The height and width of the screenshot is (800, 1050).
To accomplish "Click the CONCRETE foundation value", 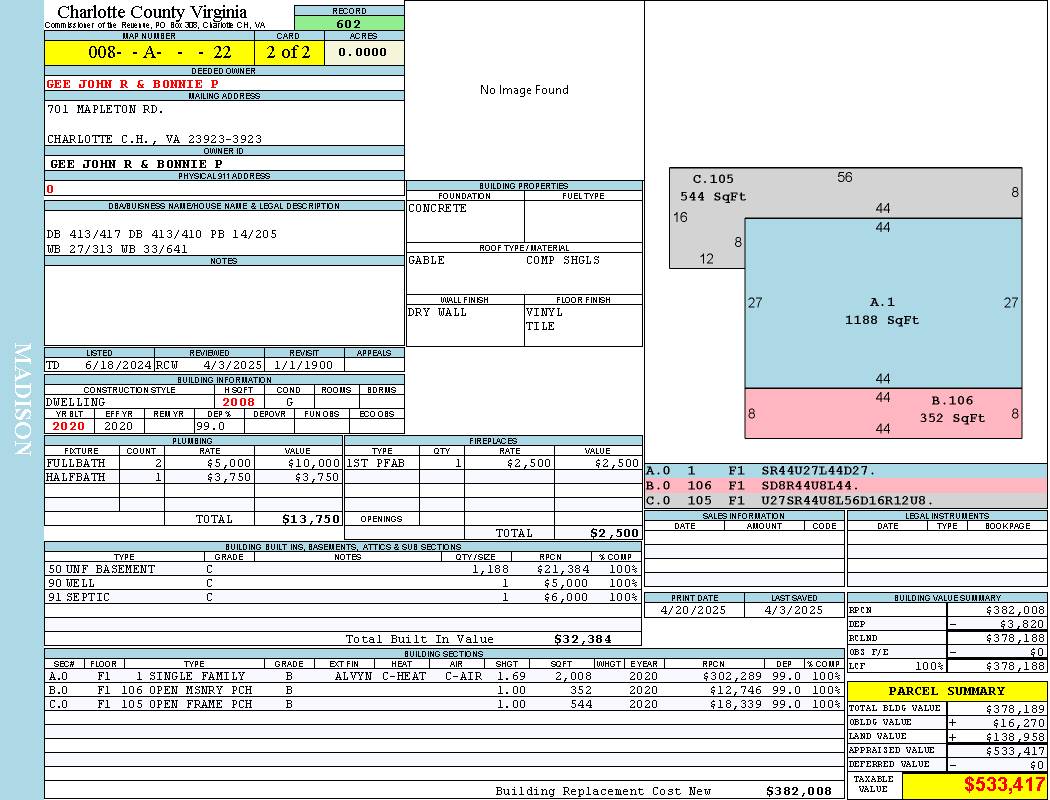I will pyautogui.click(x=438, y=209).
